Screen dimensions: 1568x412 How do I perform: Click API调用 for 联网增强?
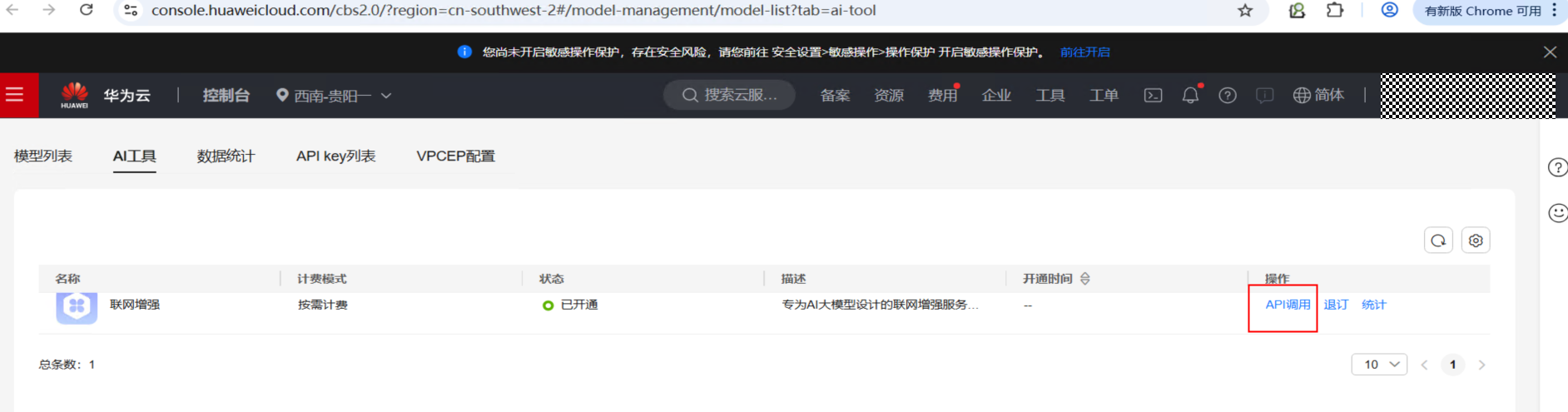coord(1288,305)
